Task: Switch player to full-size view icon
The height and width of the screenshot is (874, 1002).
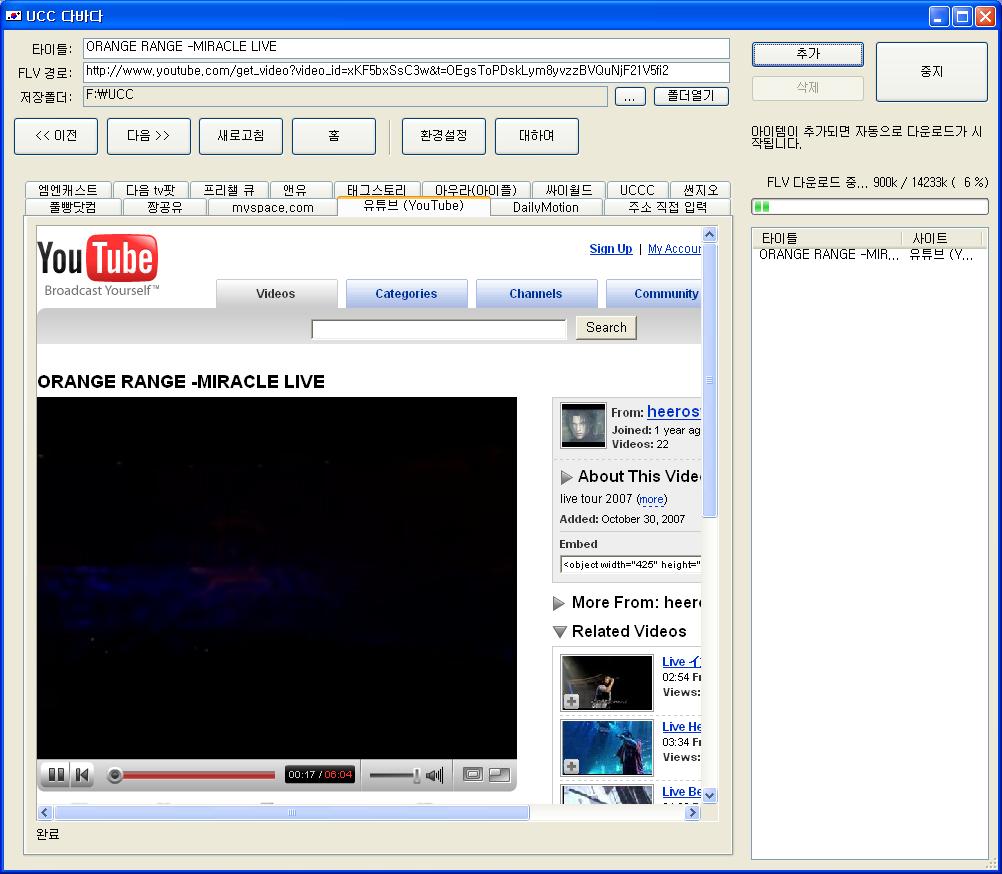Action: point(499,775)
